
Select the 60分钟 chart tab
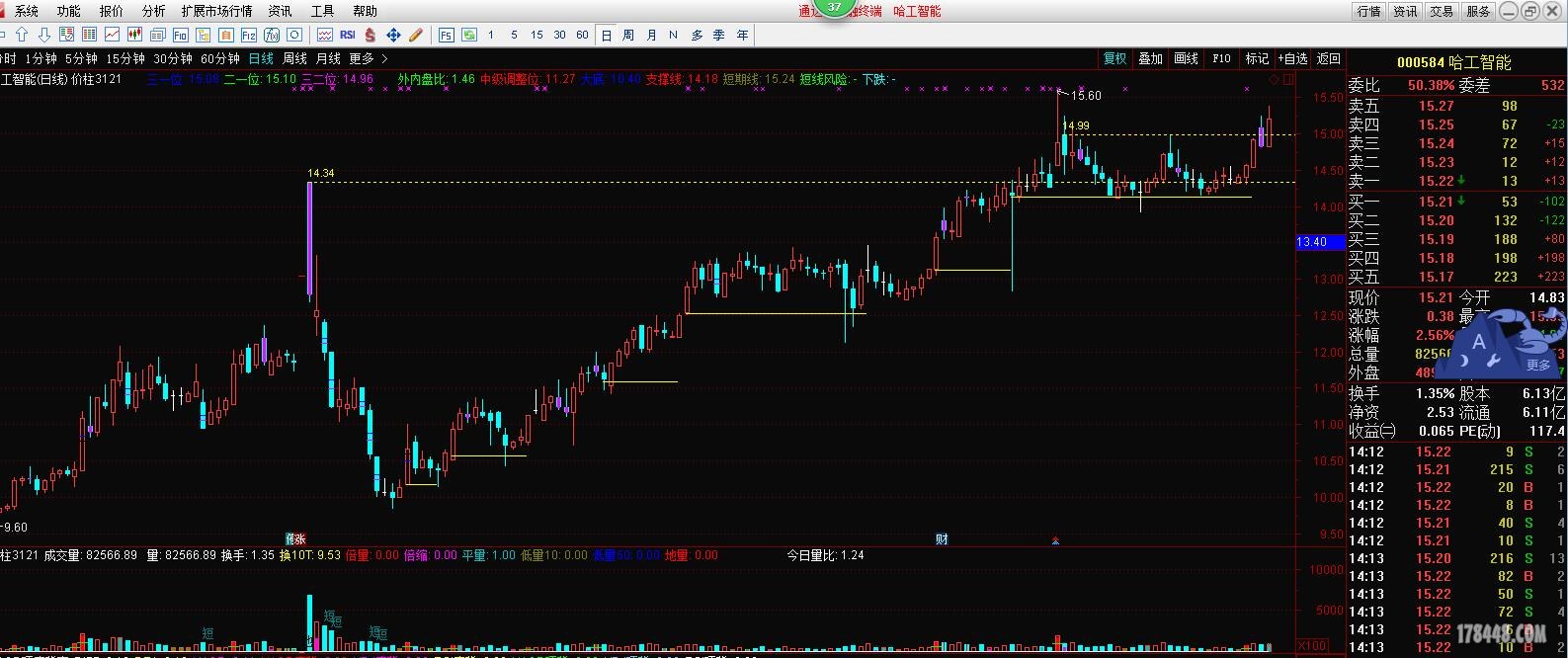pyautogui.click(x=220, y=58)
